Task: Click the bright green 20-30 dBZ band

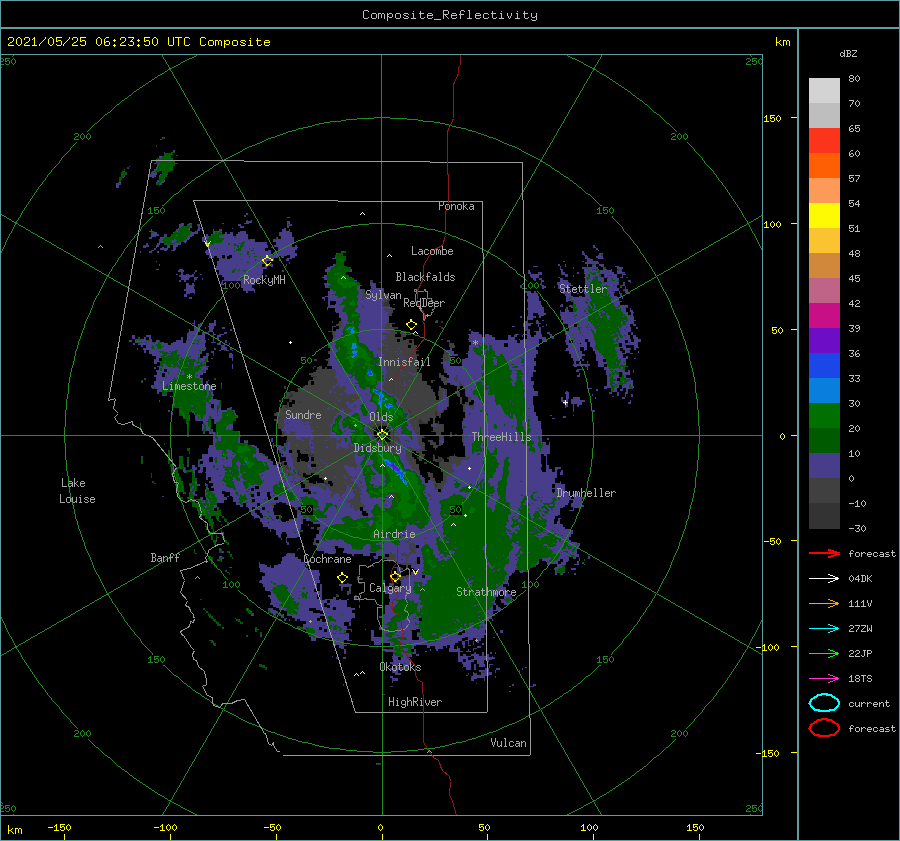Action: tap(824, 416)
